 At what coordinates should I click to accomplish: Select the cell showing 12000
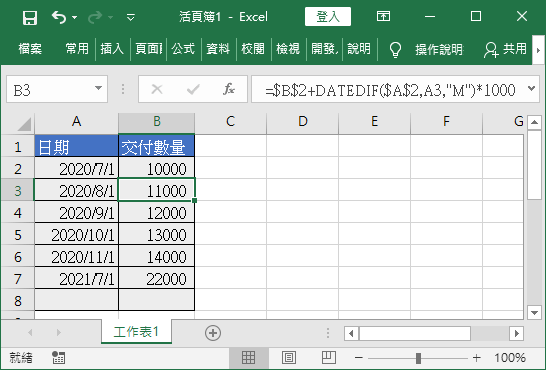coord(157,212)
